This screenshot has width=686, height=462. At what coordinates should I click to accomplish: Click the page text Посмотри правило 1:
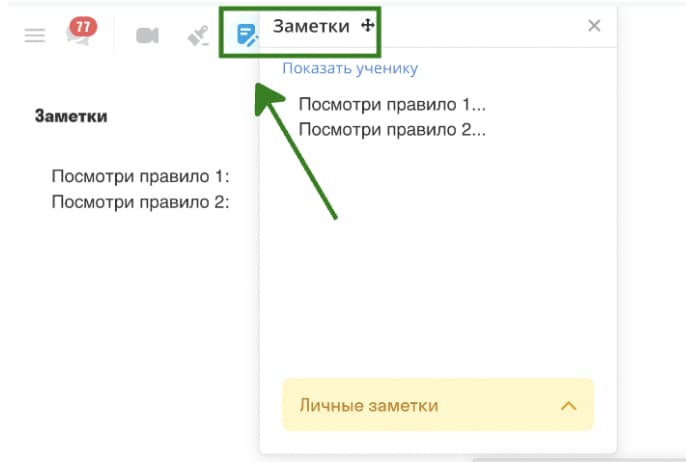(140, 176)
